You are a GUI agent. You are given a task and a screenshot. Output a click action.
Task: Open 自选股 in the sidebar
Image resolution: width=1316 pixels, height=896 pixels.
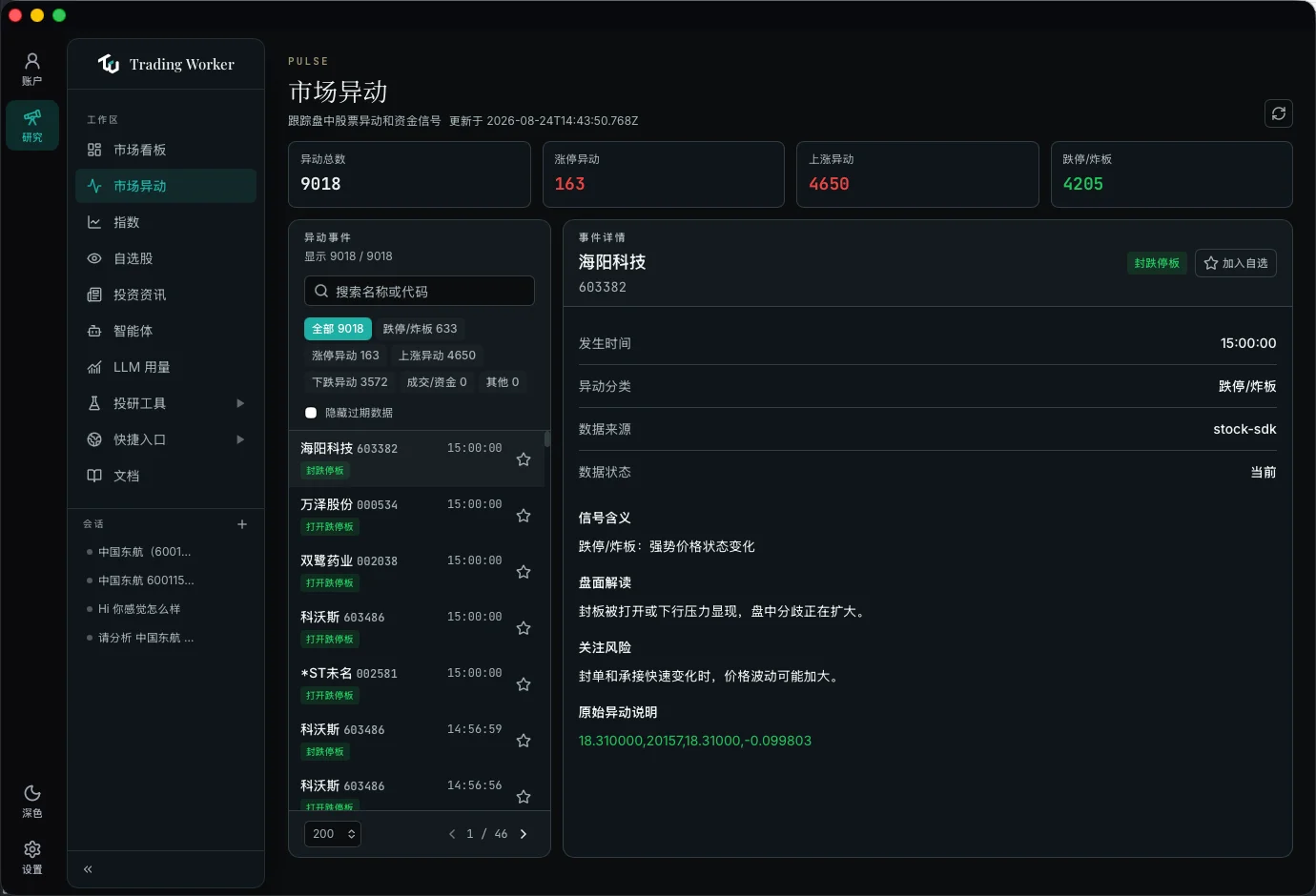pos(166,258)
